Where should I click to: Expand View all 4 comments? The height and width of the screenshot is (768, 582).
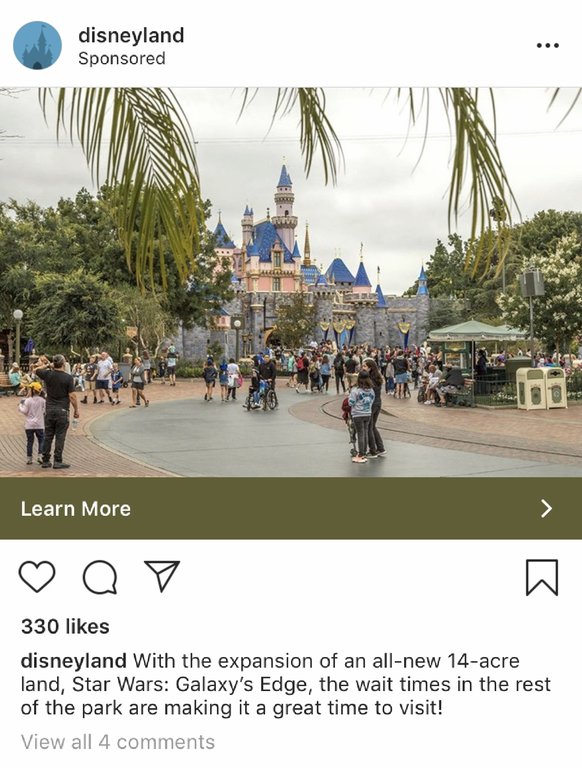[118, 742]
